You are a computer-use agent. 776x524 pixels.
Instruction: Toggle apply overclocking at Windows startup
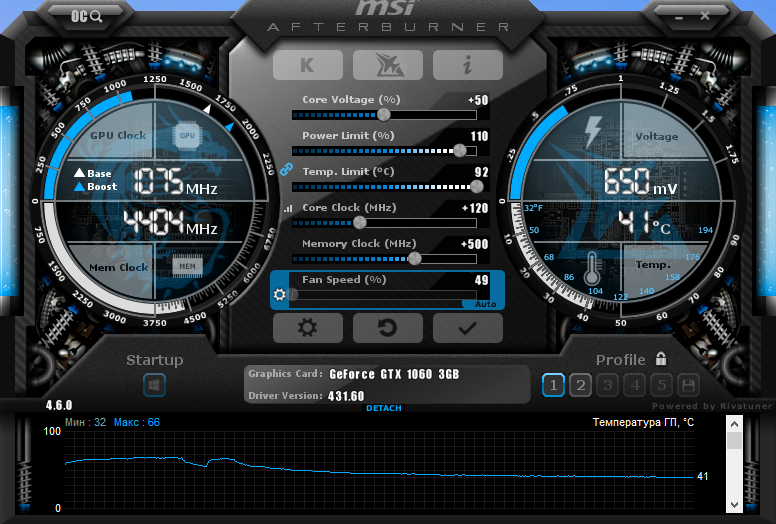coord(154,385)
